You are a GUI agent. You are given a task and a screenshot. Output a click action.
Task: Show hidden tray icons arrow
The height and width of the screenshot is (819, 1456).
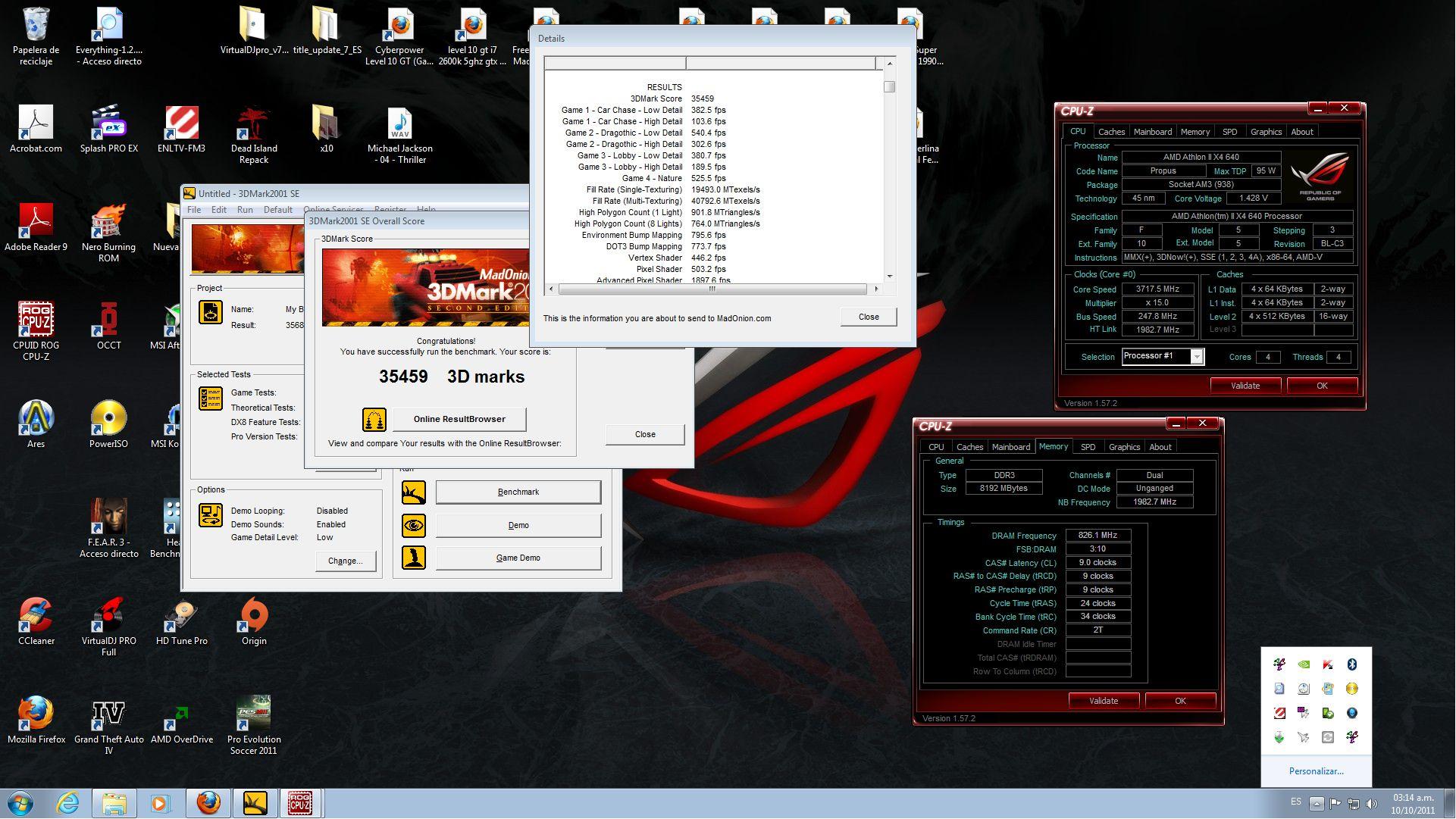pyautogui.click(x=1317, y=803)
